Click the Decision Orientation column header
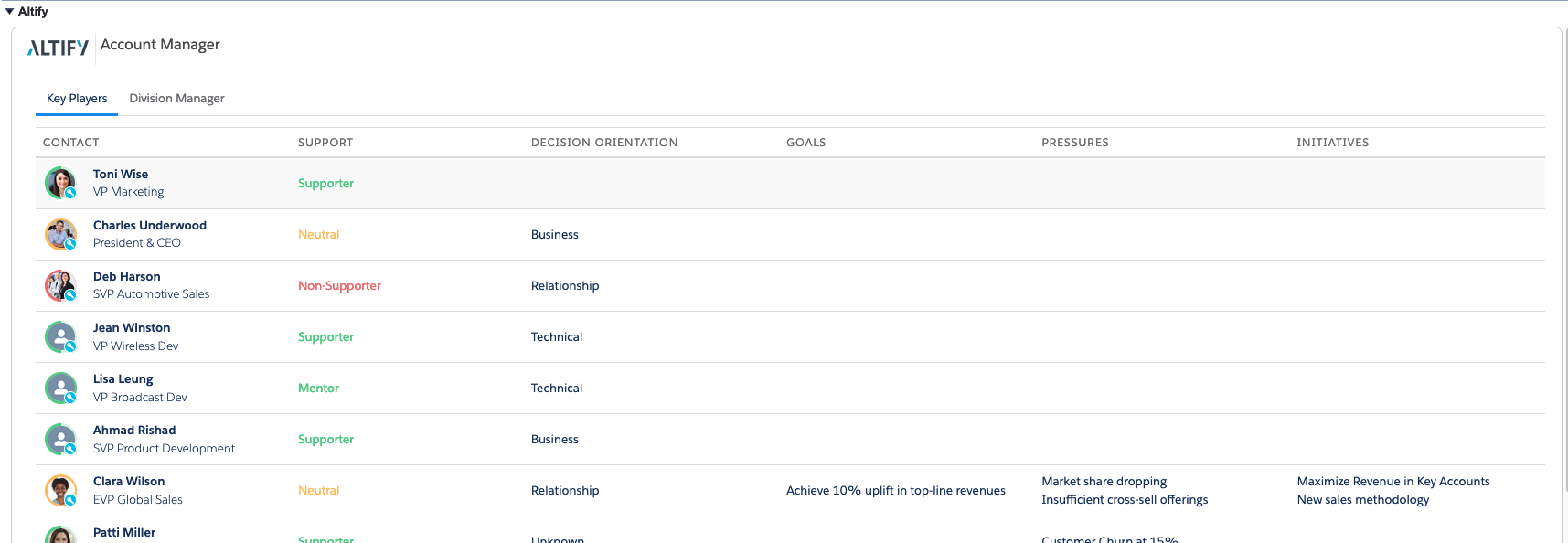 tap(604, 143)
